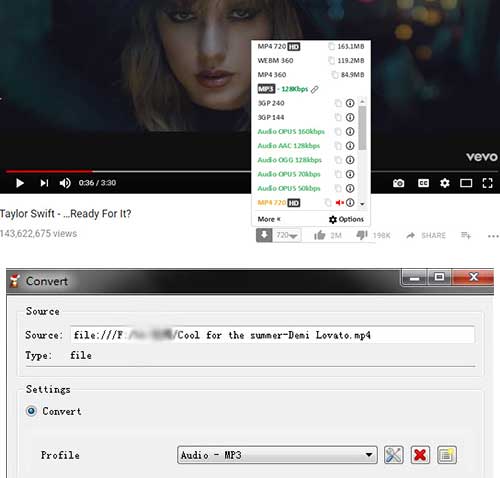Collapse list with More «
The width and height of the screenshot is (500, 478).
pos(269,219)
